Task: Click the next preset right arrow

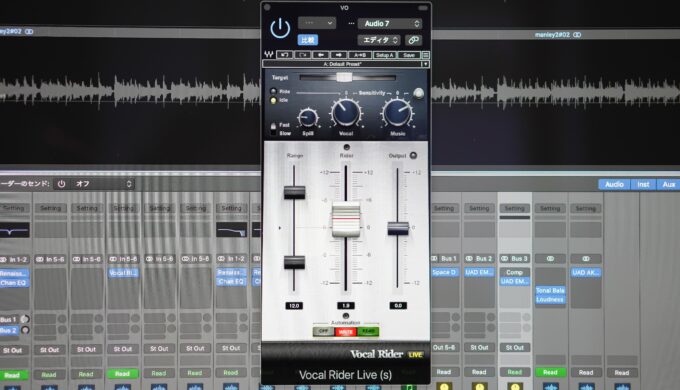Action: pos(338,55)
